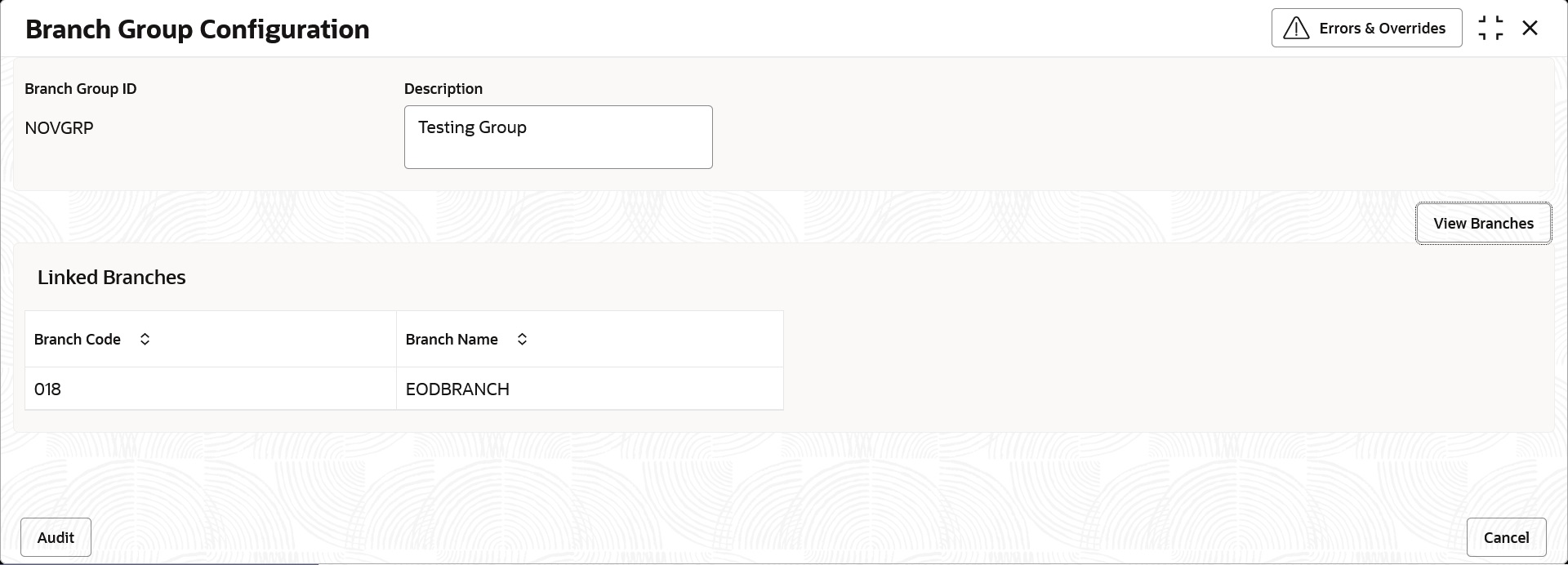Click the Branch Group ID label
This screenshot has height=565, width=1568.
pos(81,89)
